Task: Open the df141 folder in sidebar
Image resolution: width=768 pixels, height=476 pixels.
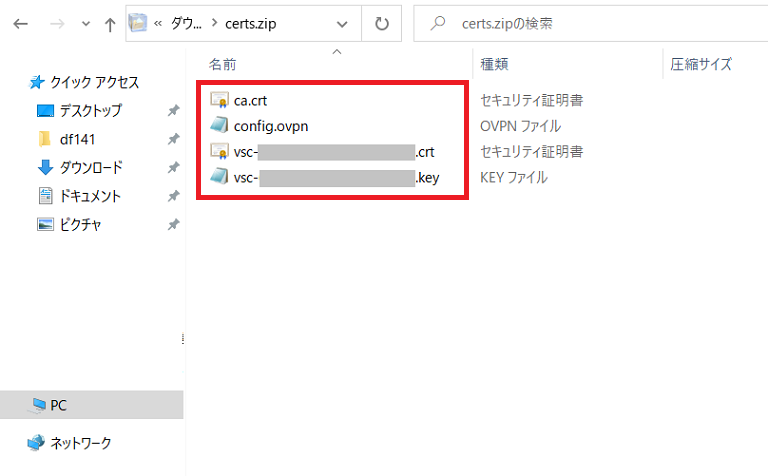Action: coord(77,139)
